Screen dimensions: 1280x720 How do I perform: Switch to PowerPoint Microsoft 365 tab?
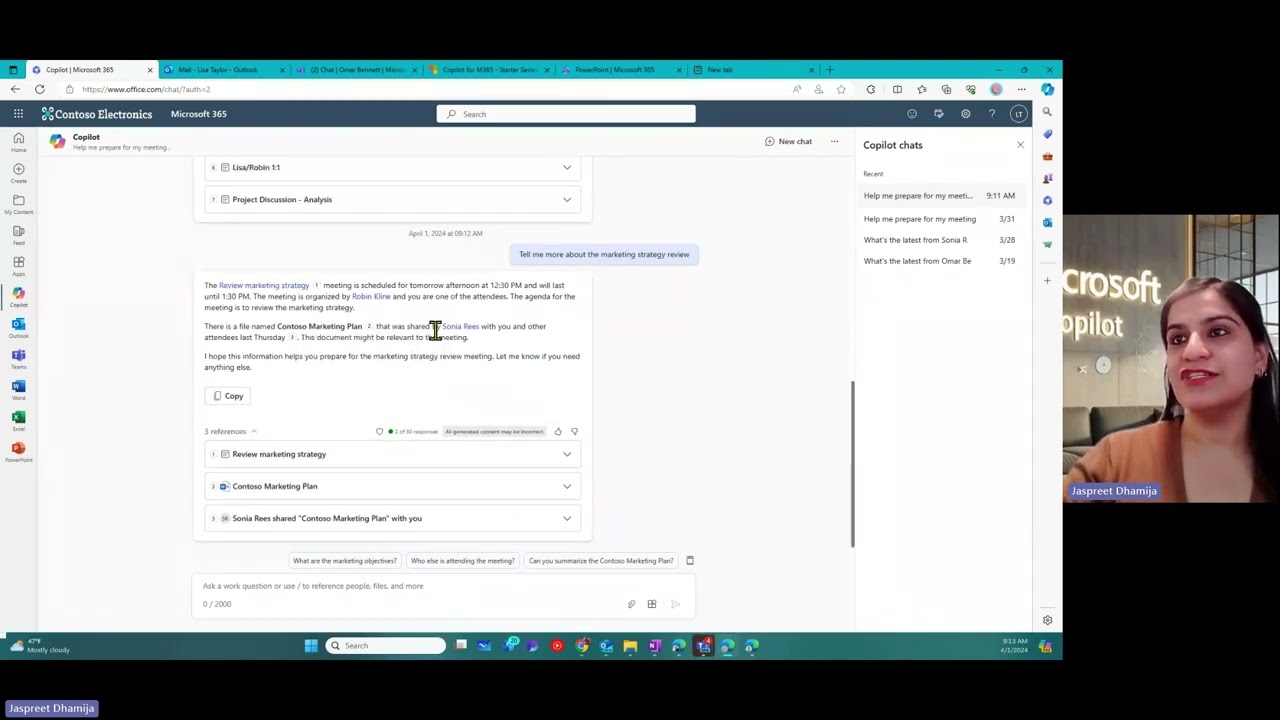click(620, 70)
